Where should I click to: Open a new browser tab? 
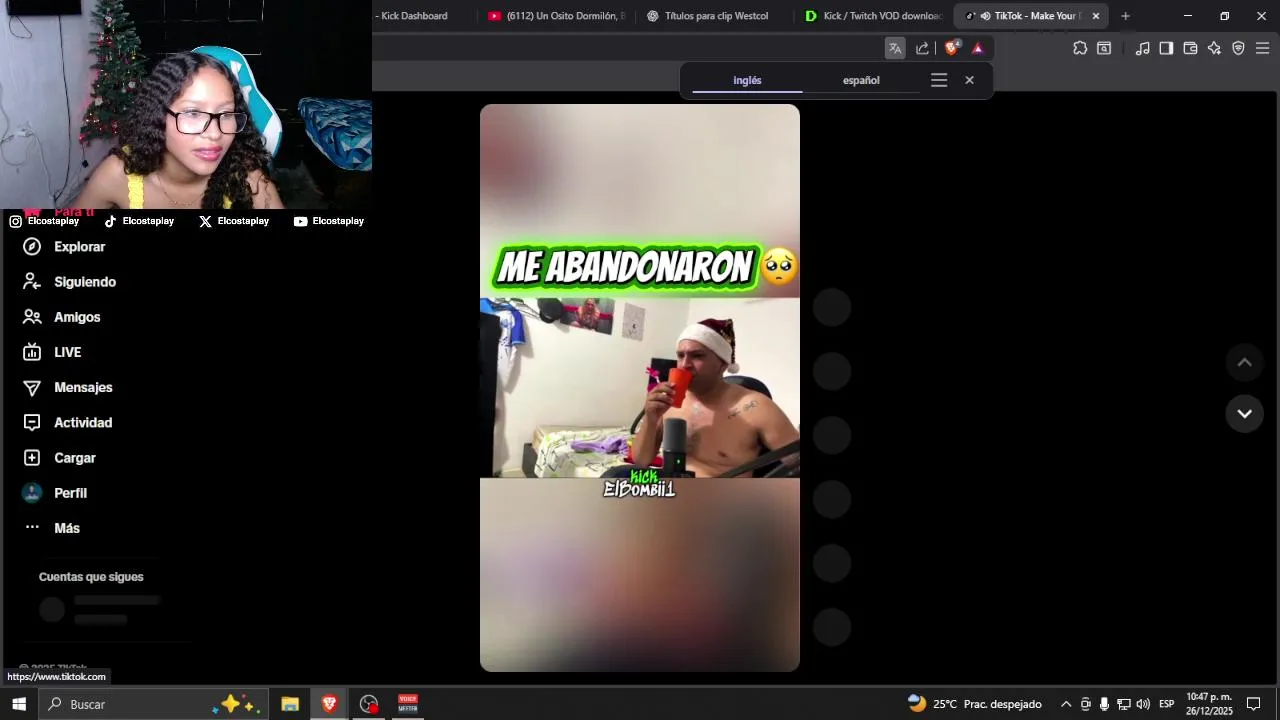[x=1125, y=16]
